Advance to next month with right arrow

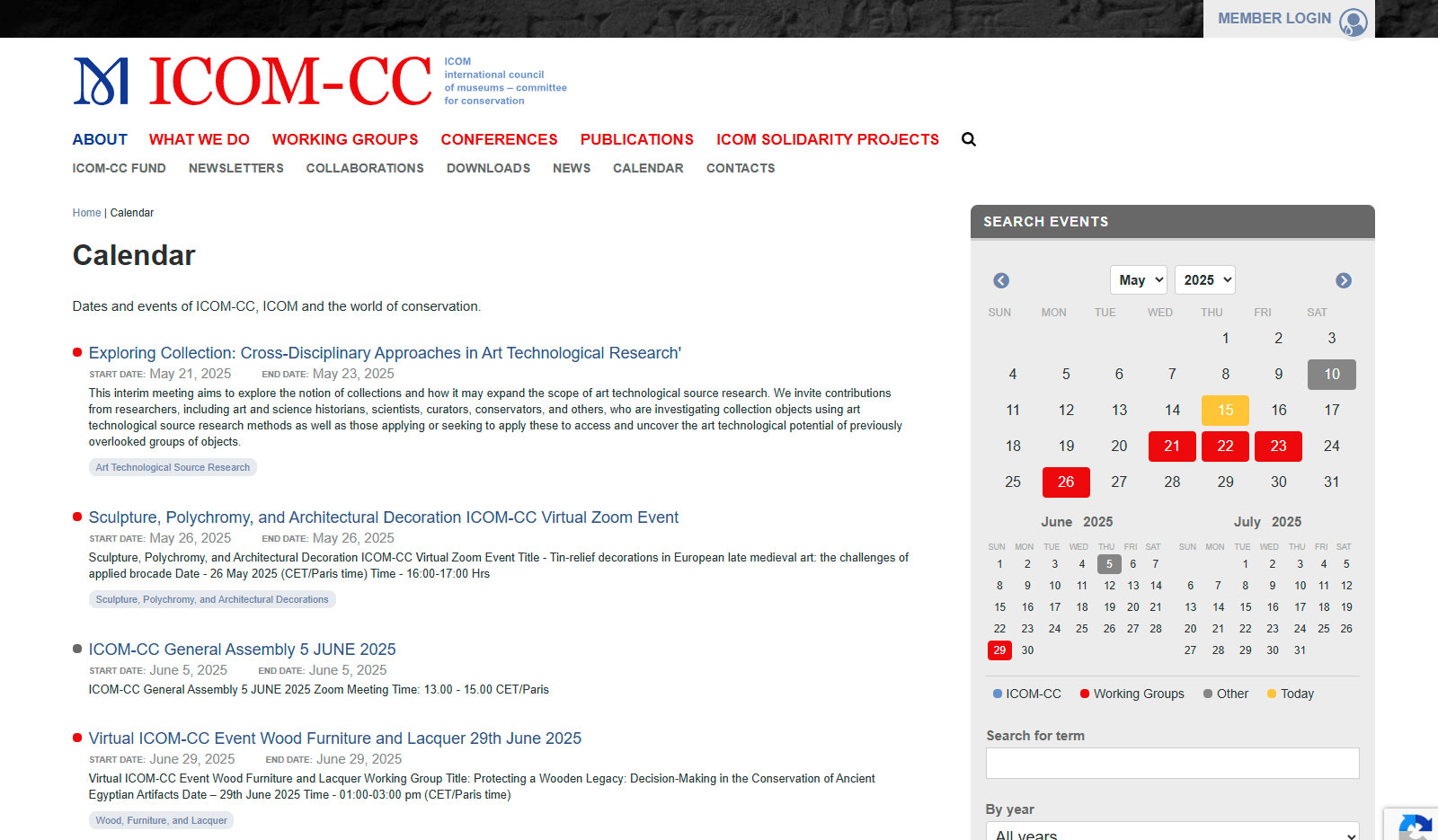tap(1343, 280)
